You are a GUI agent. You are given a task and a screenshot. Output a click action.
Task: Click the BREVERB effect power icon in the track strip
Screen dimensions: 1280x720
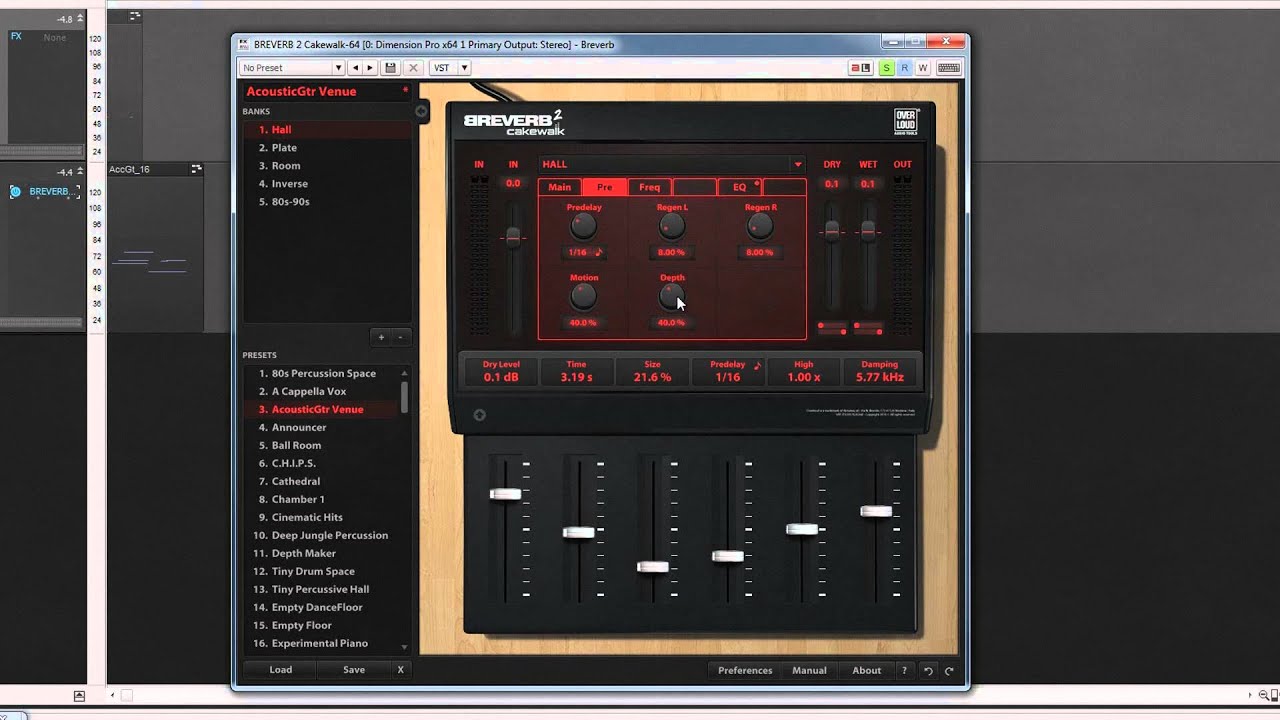coord(15,191)
